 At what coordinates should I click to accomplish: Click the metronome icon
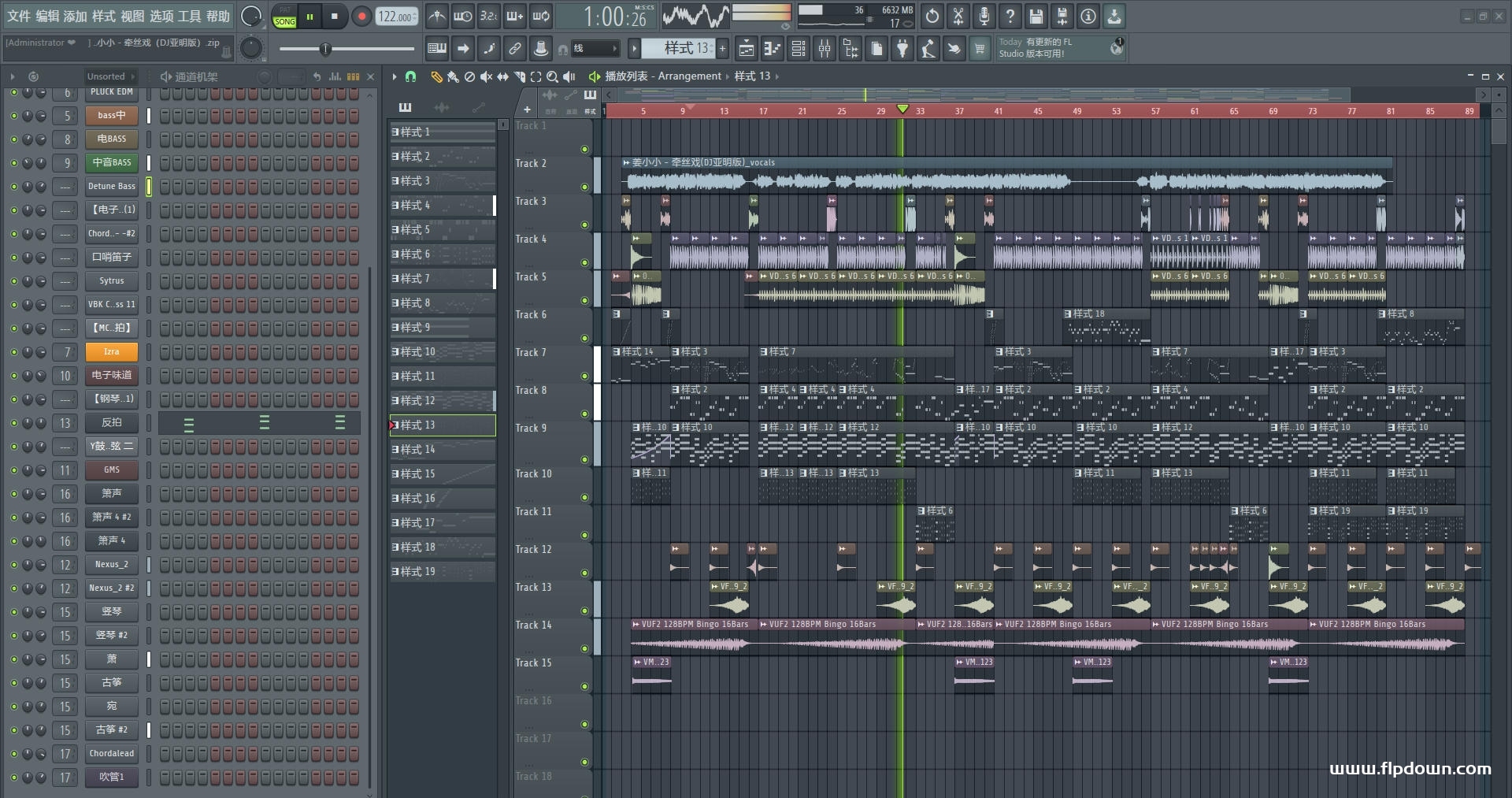click(436, 17)
